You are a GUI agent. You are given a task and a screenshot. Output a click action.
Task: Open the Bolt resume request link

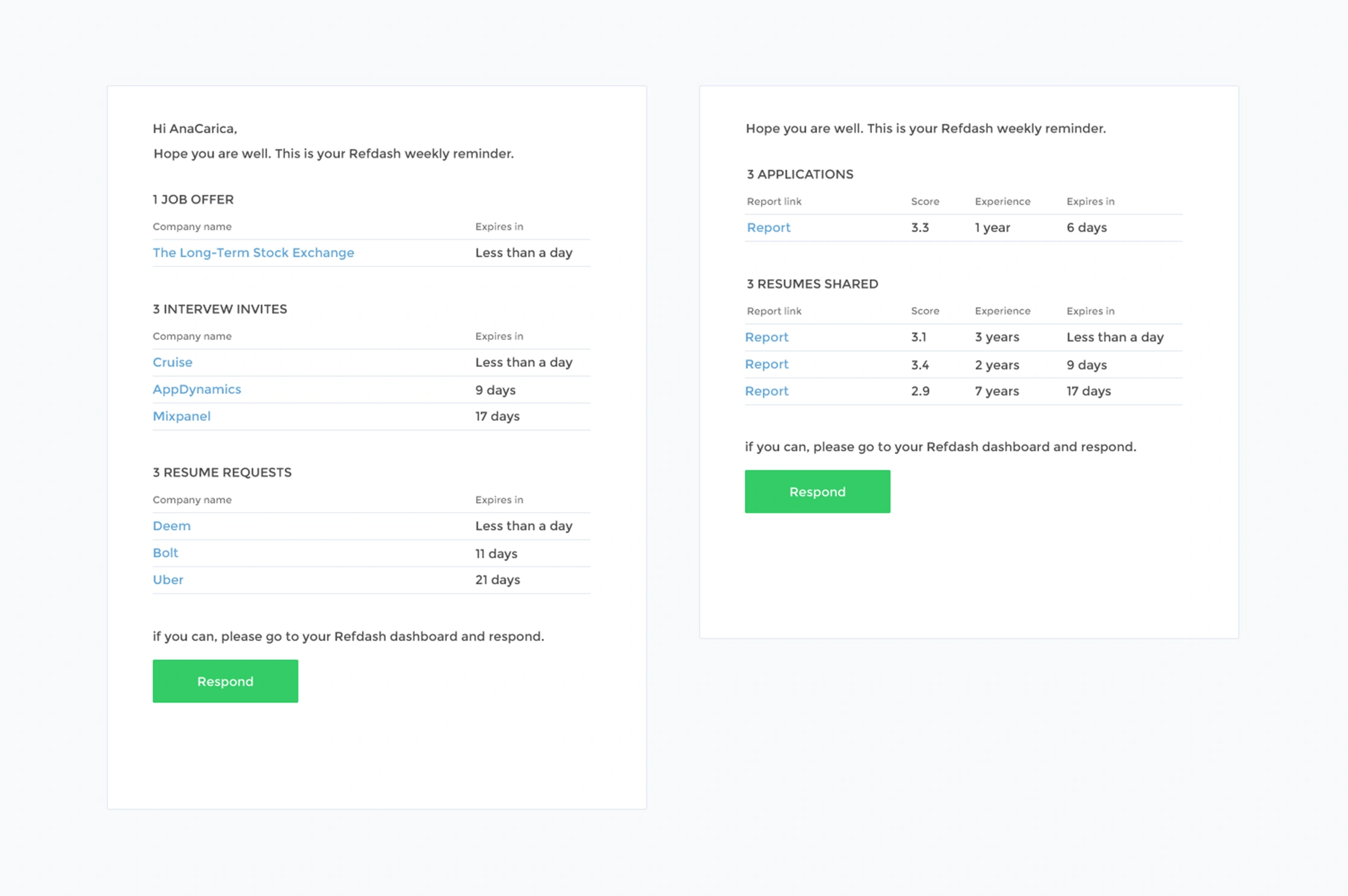point(165,553)
